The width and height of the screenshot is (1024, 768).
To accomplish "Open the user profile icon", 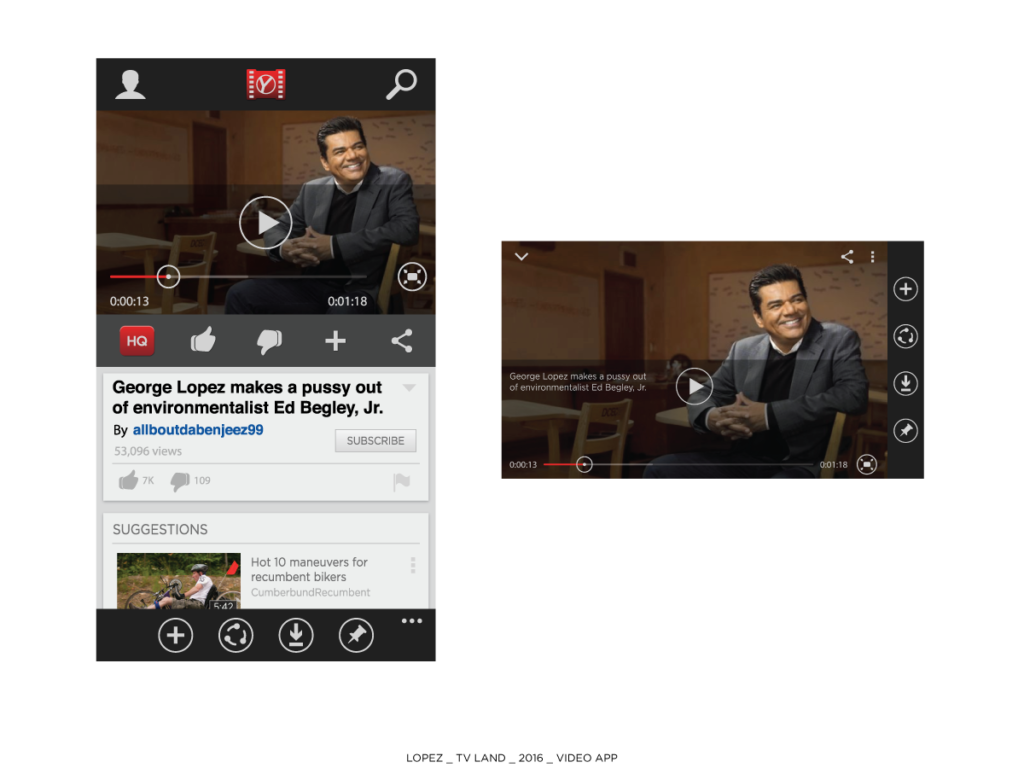I will tap(130, 84).
